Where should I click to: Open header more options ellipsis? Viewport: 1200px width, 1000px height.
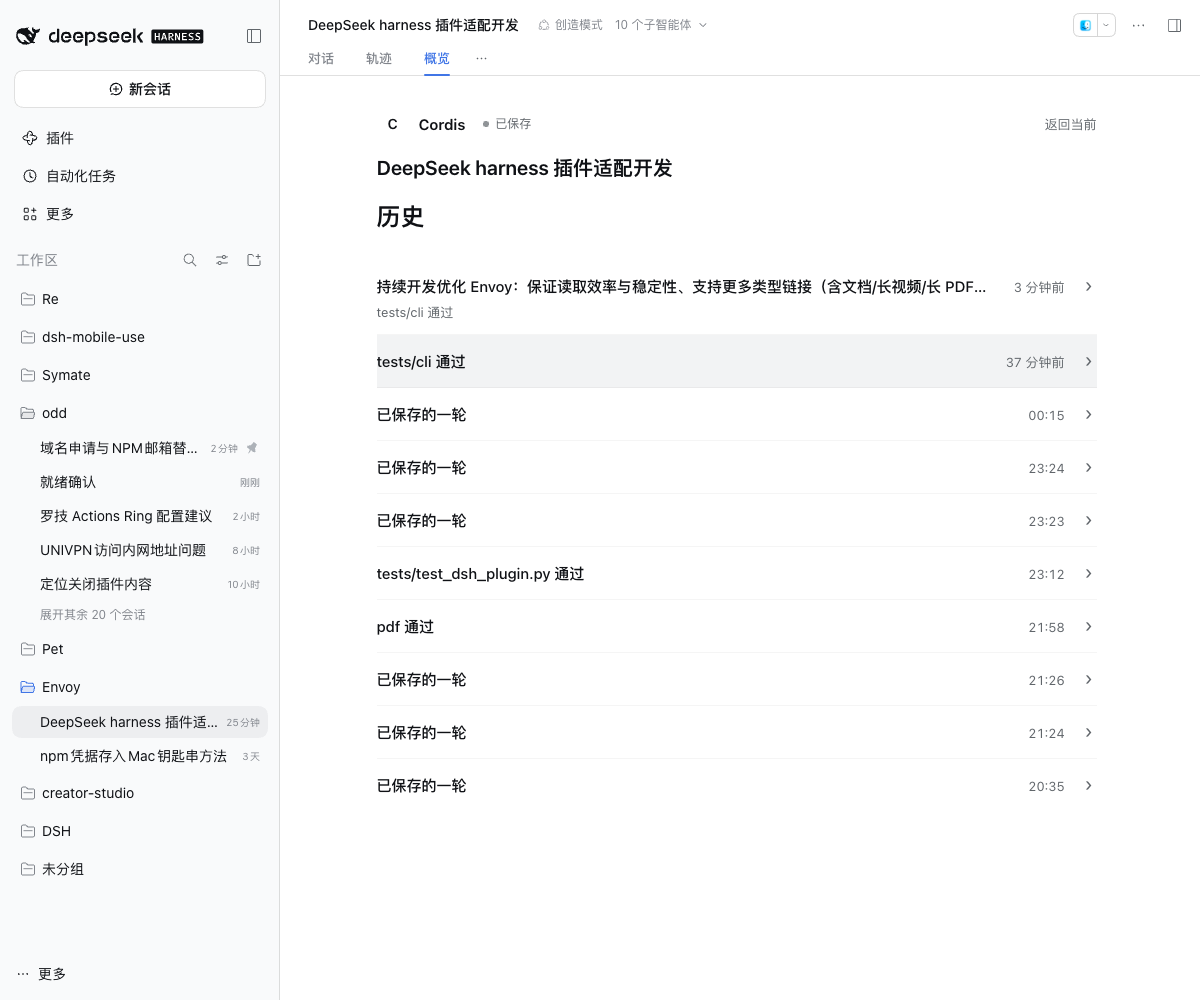tap(1138, 25)
